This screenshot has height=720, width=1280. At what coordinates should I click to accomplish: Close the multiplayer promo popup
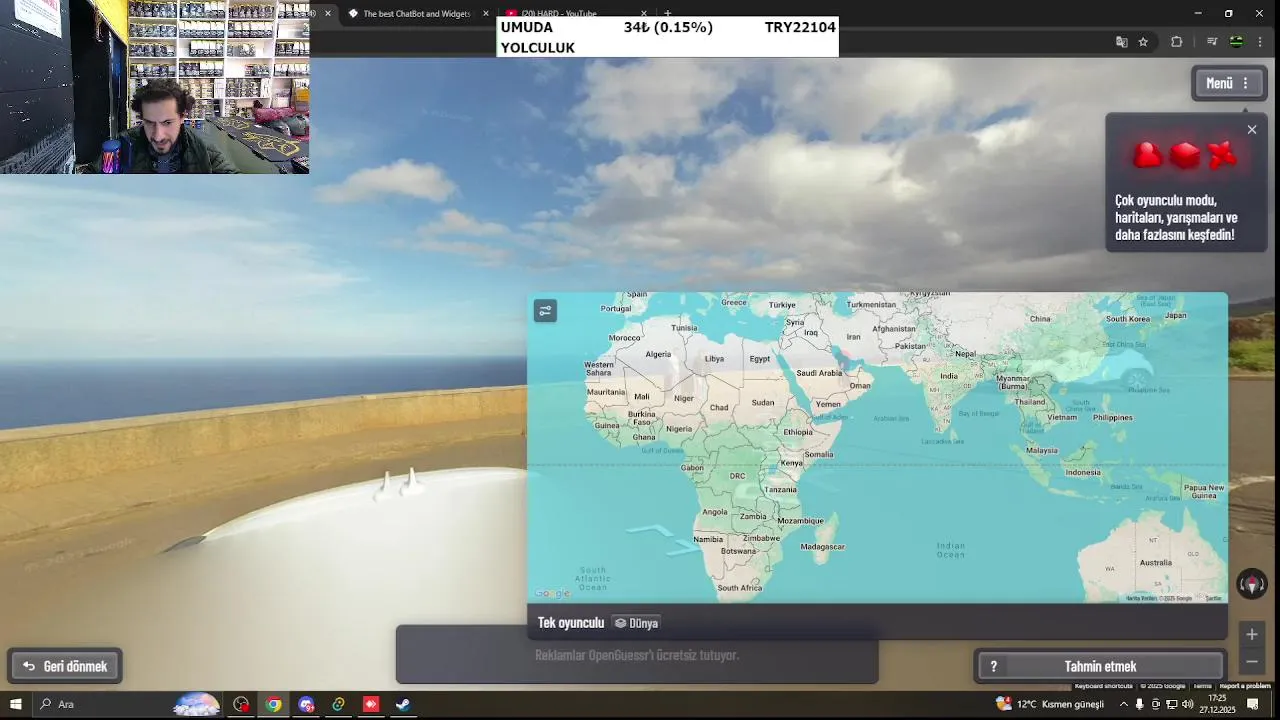click(x=1252, y=130)
